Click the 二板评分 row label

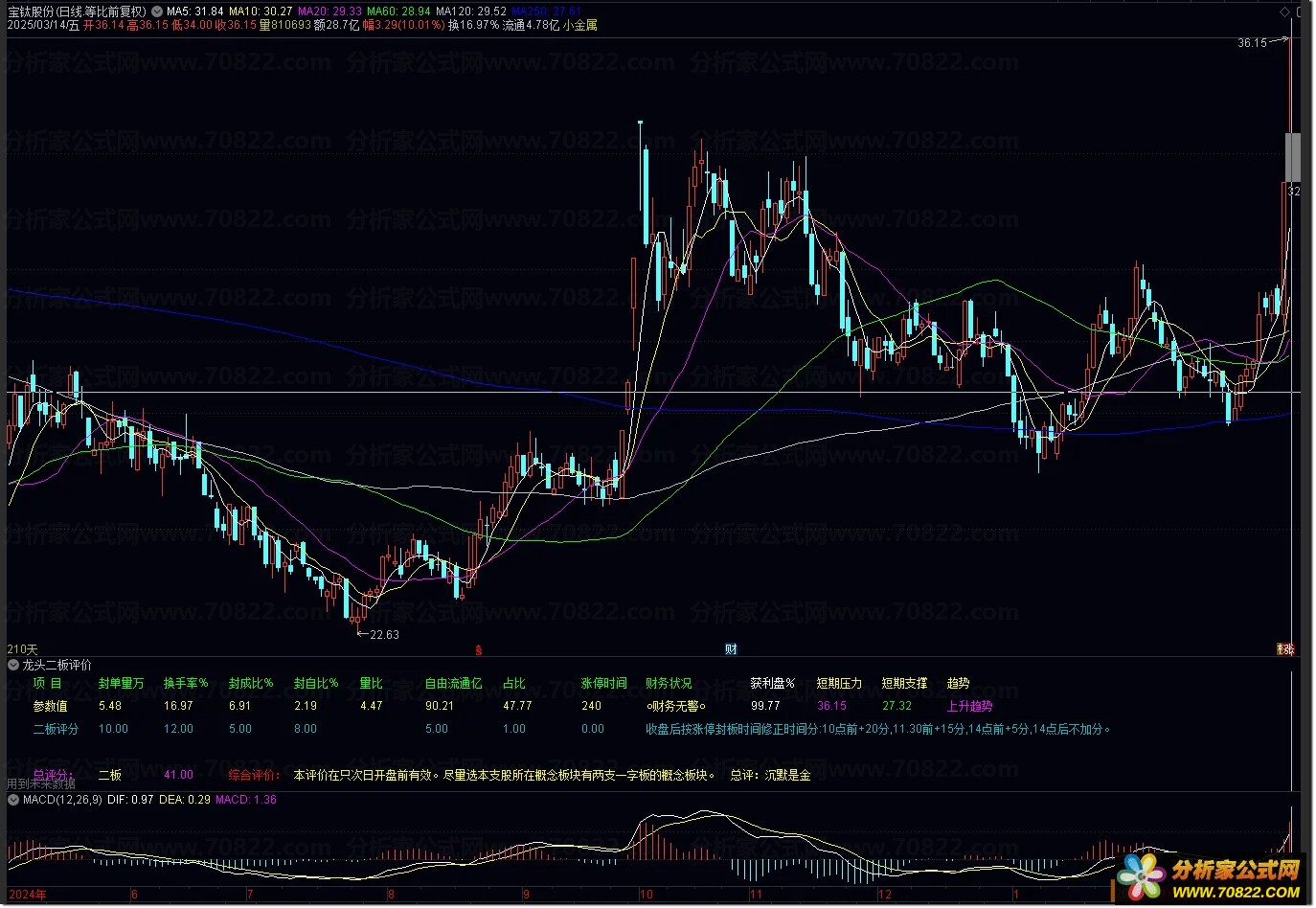56,729
